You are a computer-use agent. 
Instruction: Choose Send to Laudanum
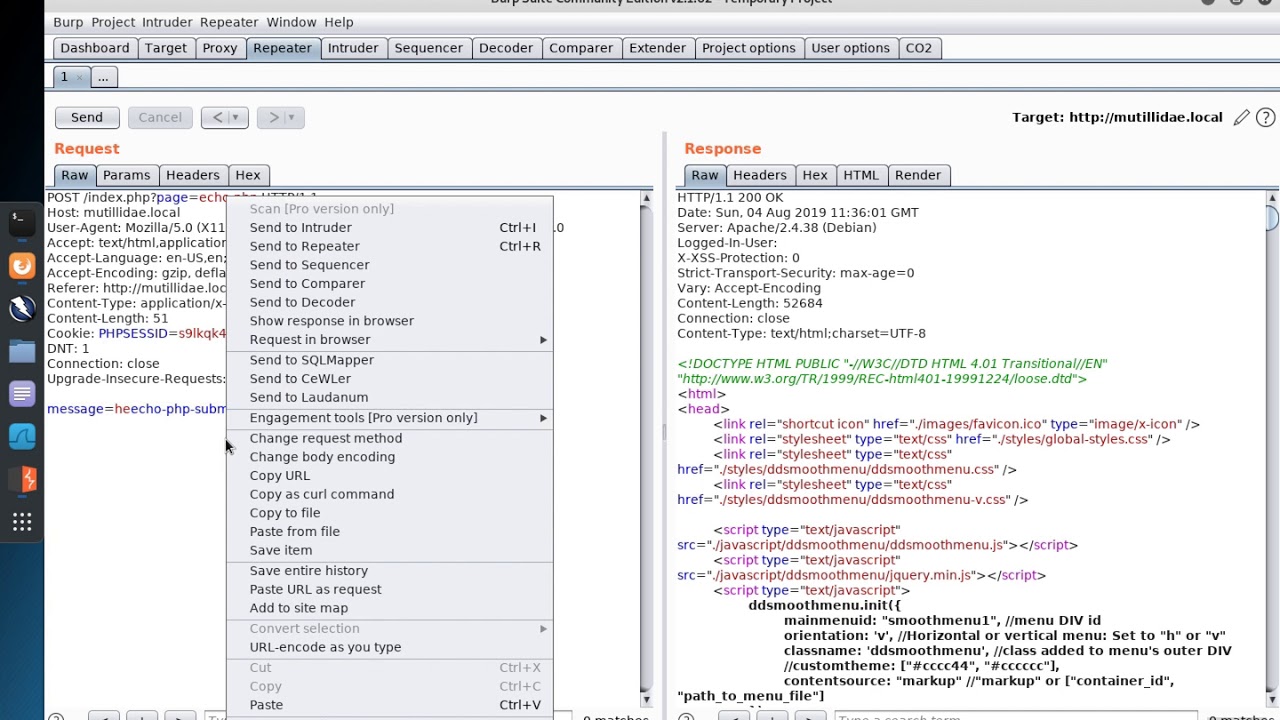pyautogui.click(x=390, y=397)
